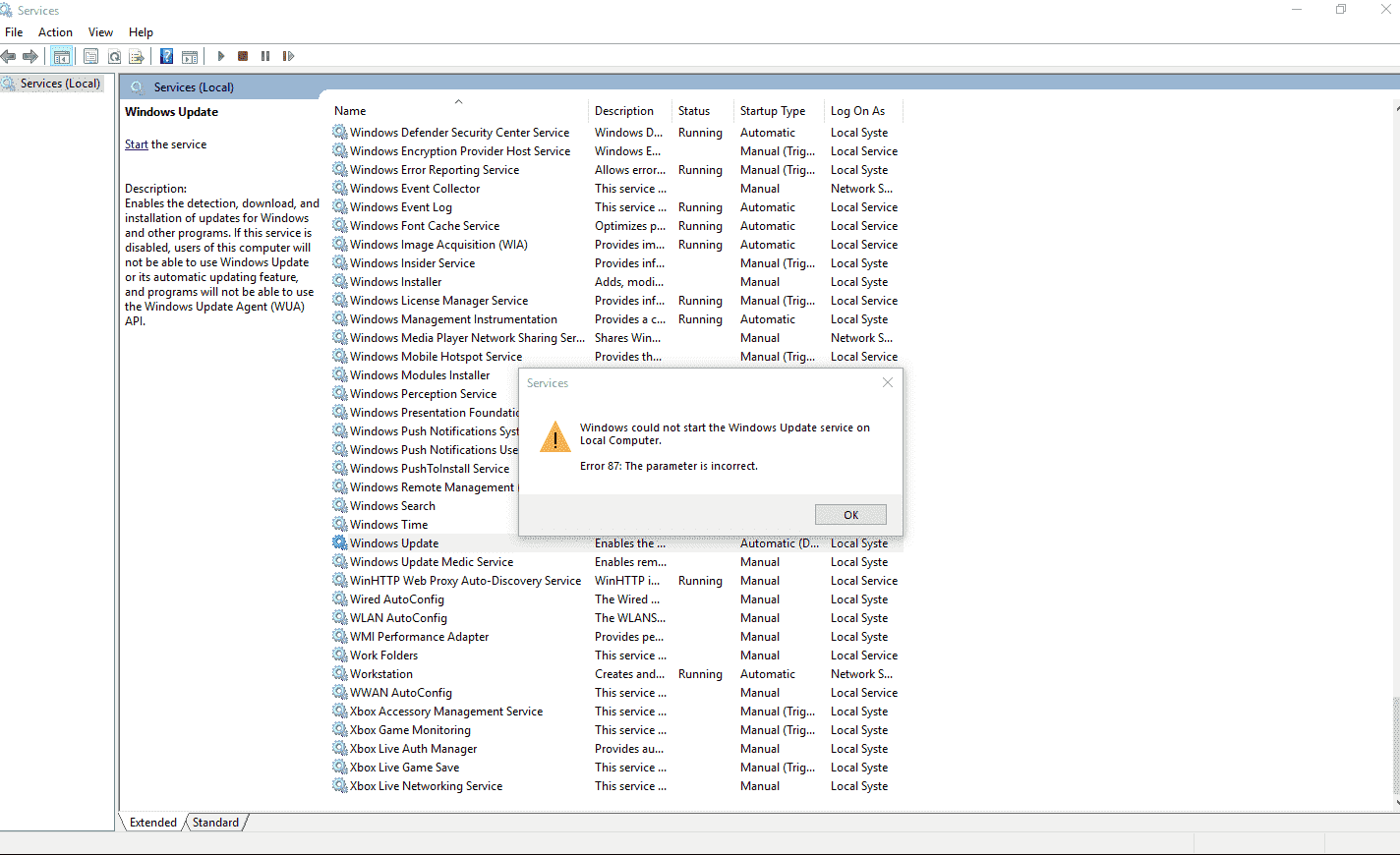Click the Restart Service icon
1400x855 pixels.
(x=288, y=56)
